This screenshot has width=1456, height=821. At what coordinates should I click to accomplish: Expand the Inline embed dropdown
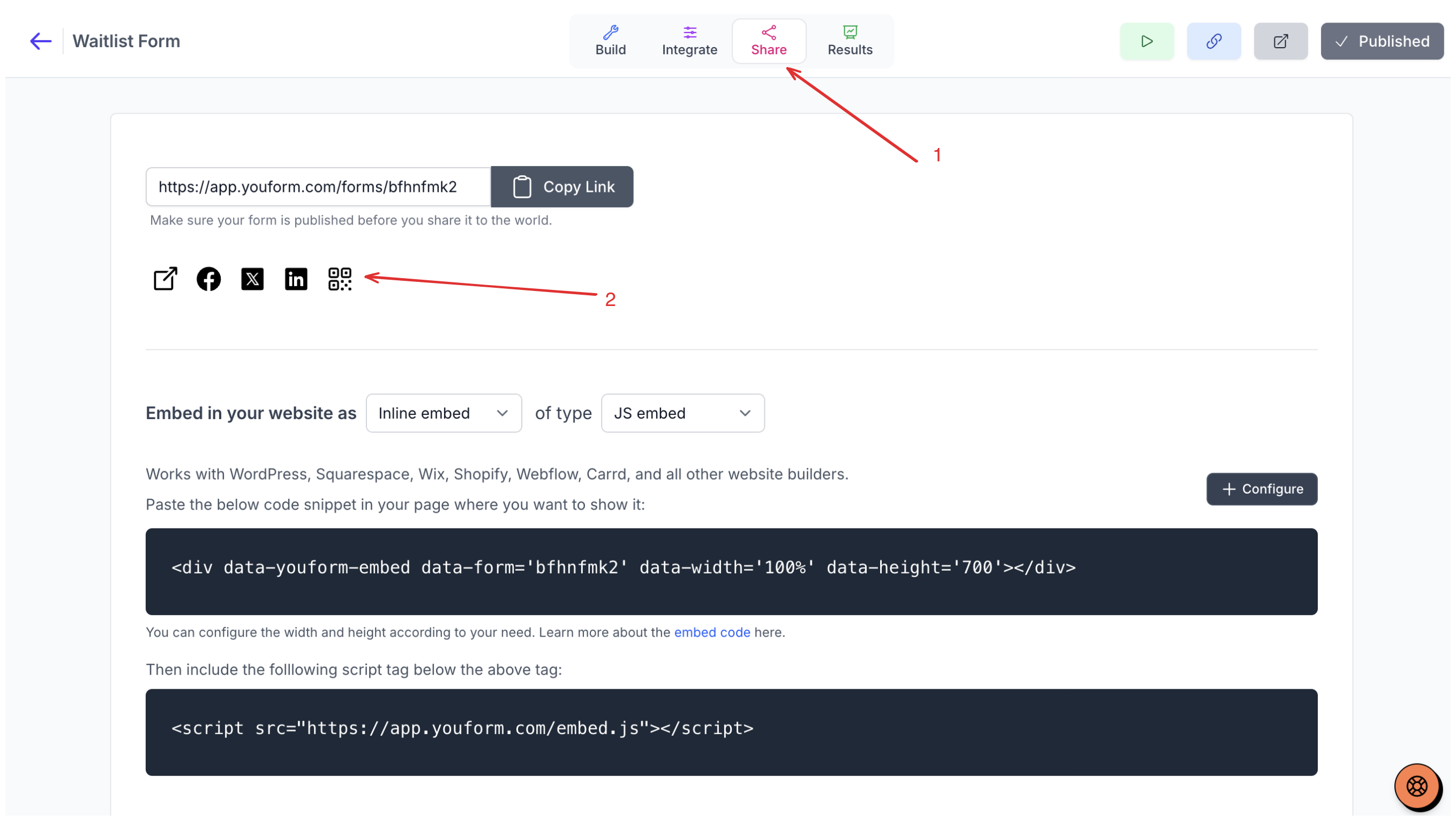pos(444,413)
